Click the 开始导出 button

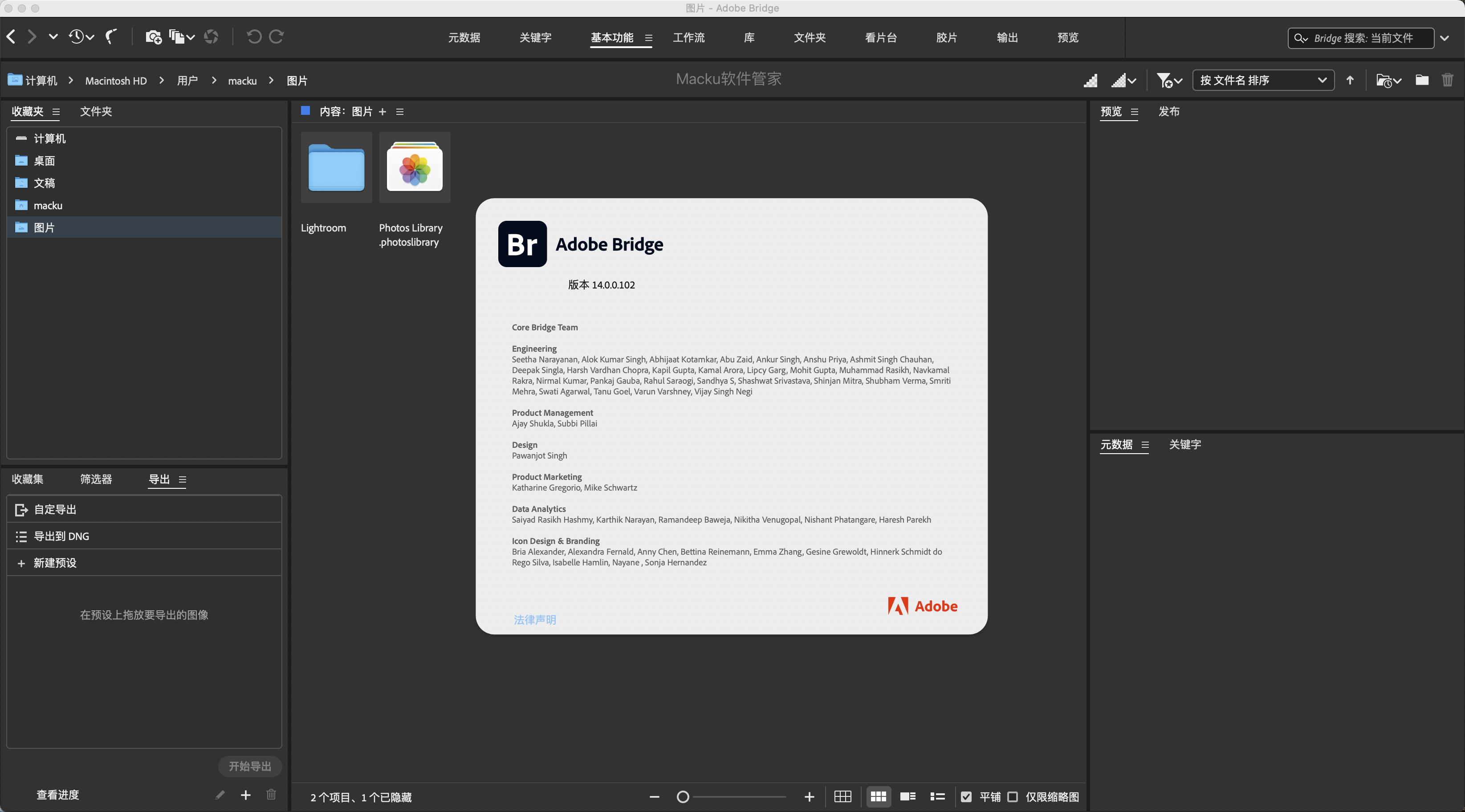click(x=250, y=767)
